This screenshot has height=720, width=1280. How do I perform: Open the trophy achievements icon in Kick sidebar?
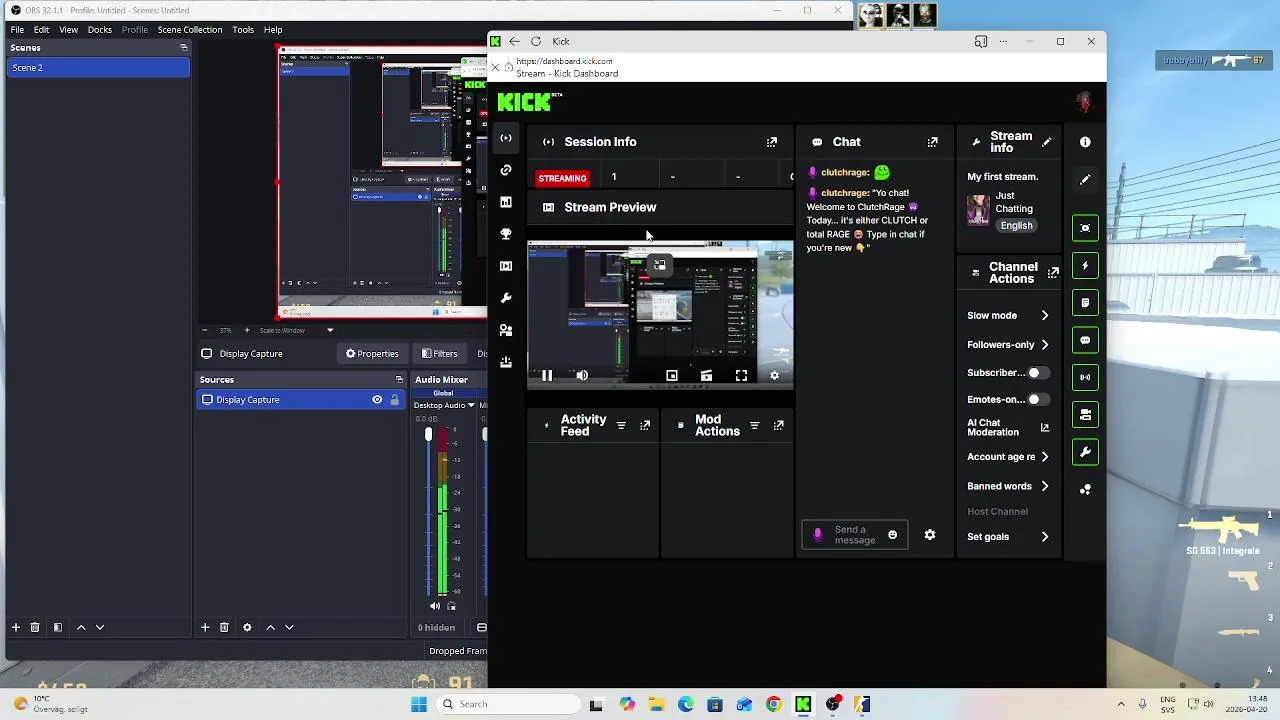506,234
